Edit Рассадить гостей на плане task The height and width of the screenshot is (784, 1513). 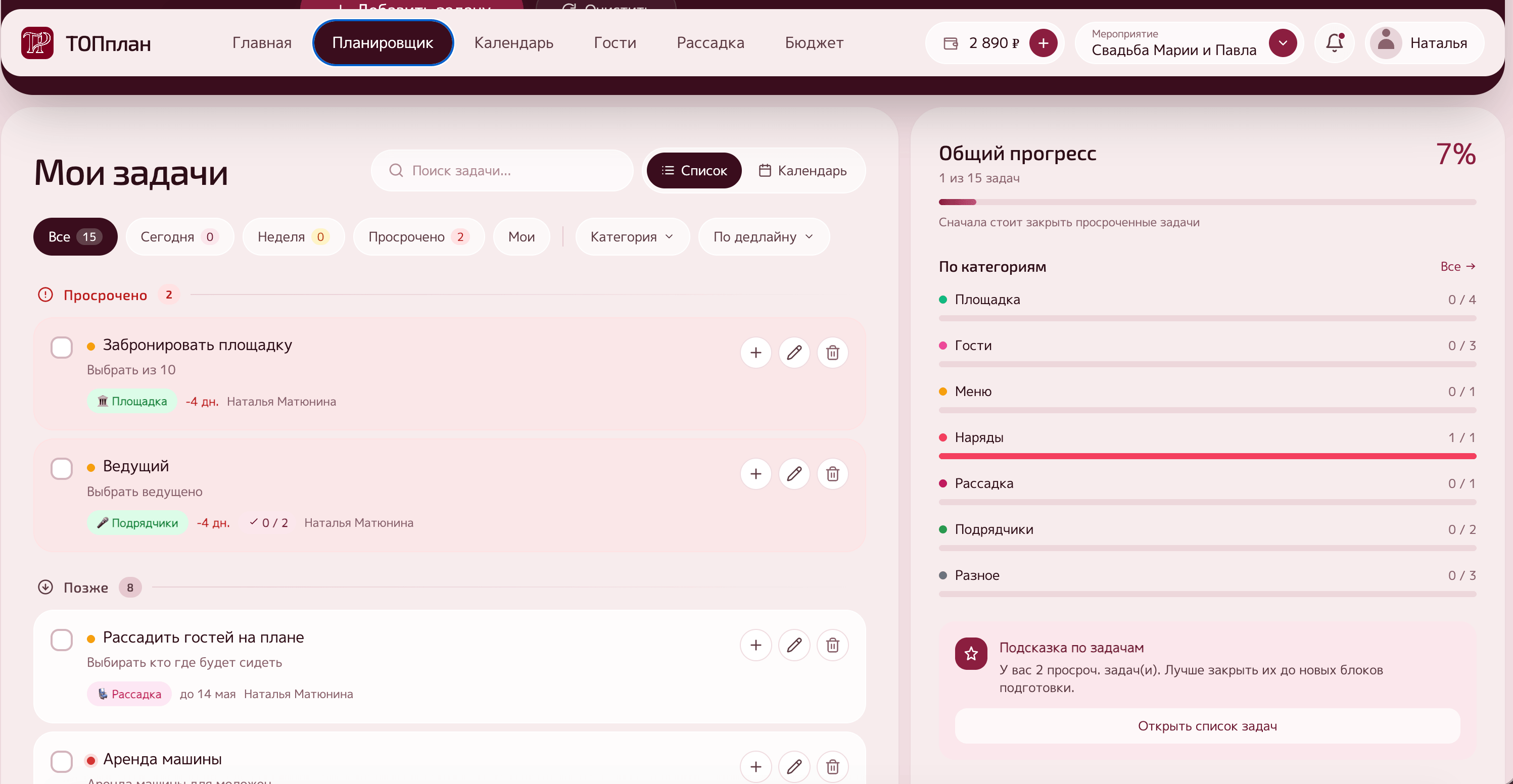point(794,646)
